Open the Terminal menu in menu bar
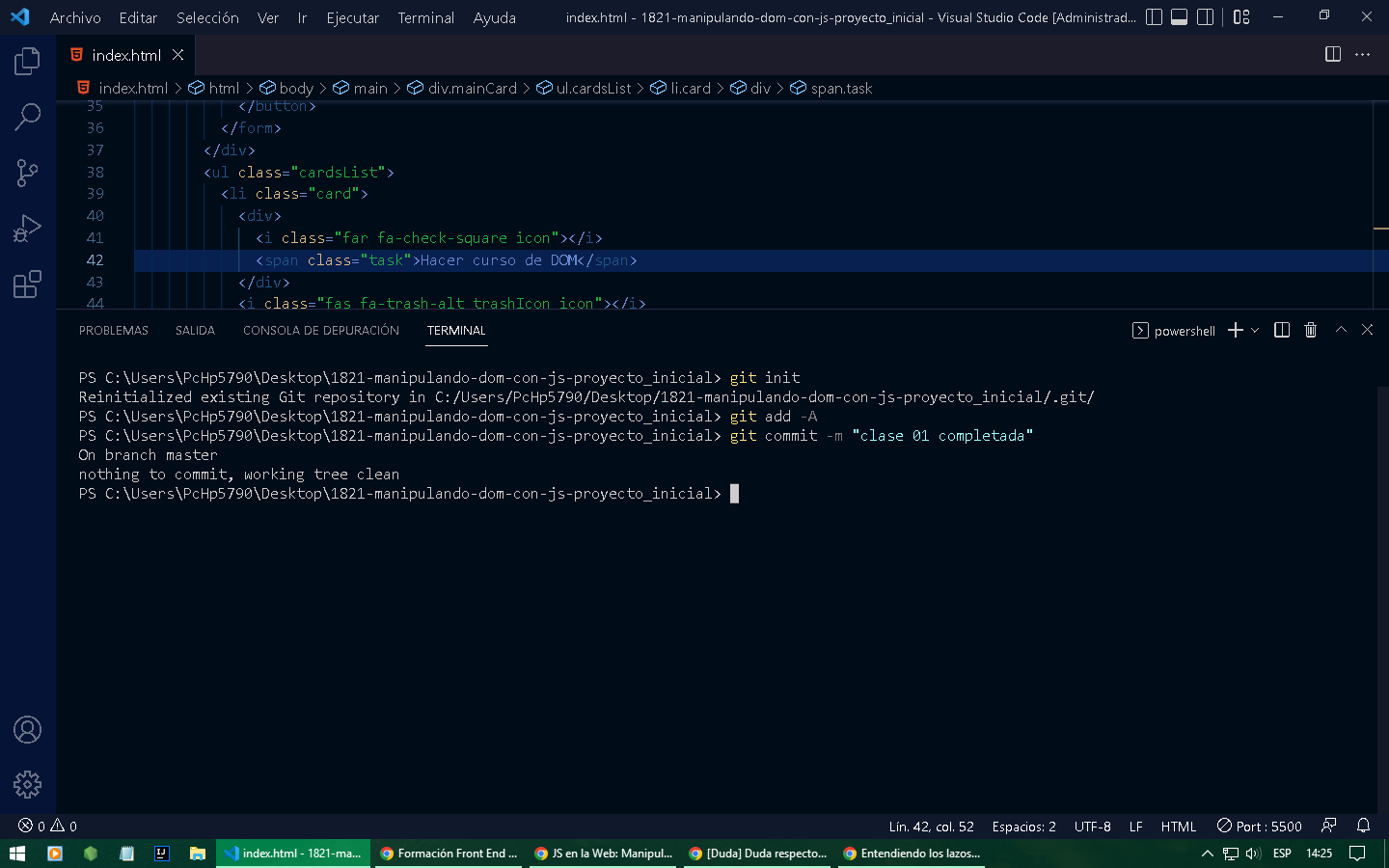This screenshot has width=1389, height=868. click(x=425, y=17)
